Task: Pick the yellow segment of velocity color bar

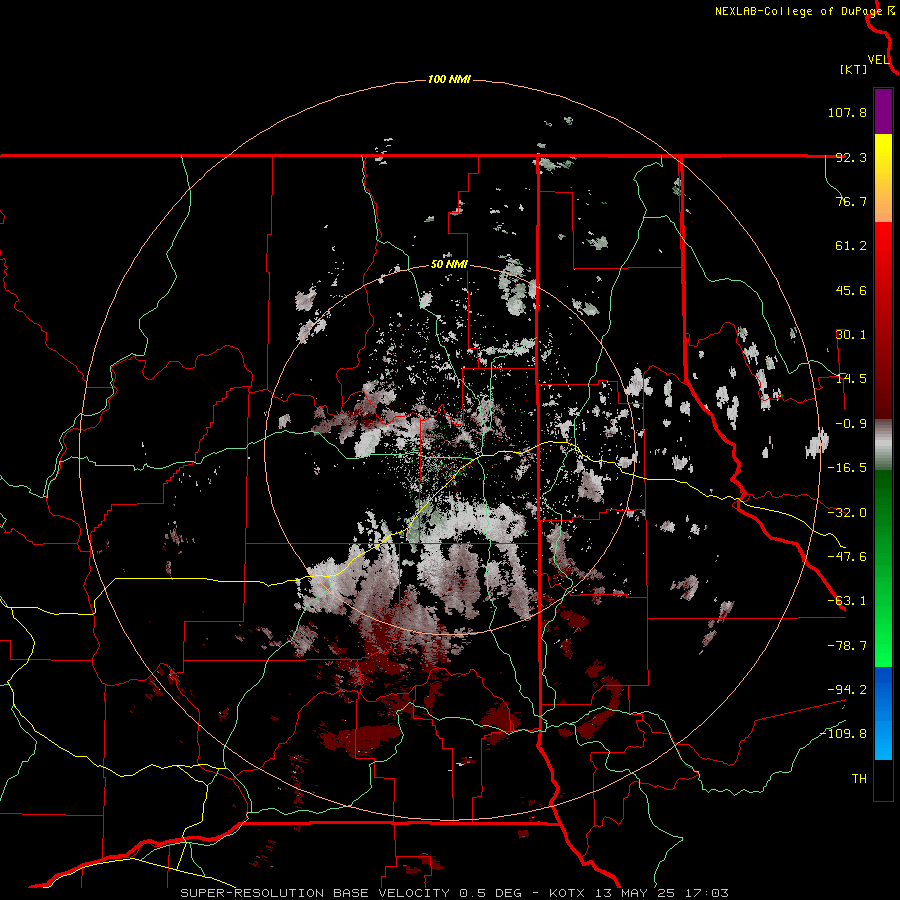Action: pyautogui.click(x=883, y=152)
